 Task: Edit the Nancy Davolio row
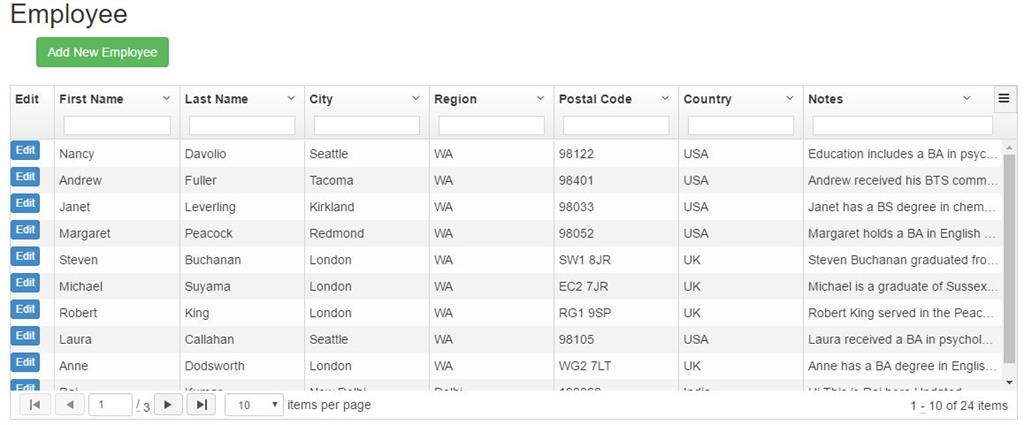[x=25, y=150]
